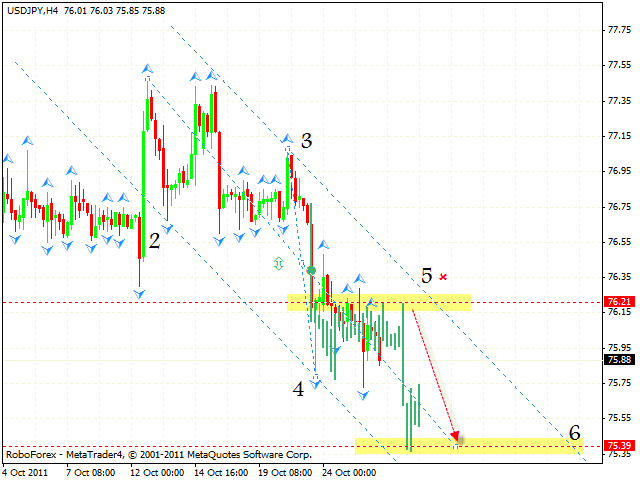The height and width of the screenshot is (480, 640).
Task: Click the 76.75 price axis label
Action: click(619, 207)
